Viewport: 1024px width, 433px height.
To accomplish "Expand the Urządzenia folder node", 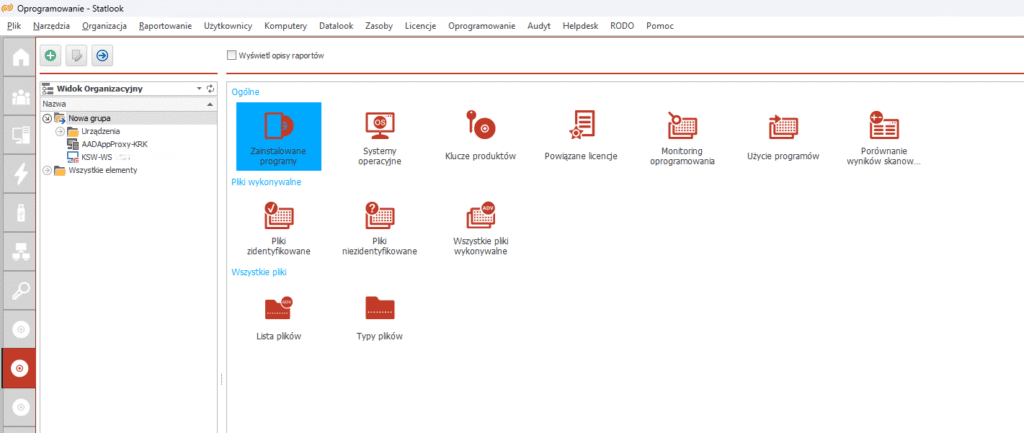I will pyautogui.click(x=60, y=131).
